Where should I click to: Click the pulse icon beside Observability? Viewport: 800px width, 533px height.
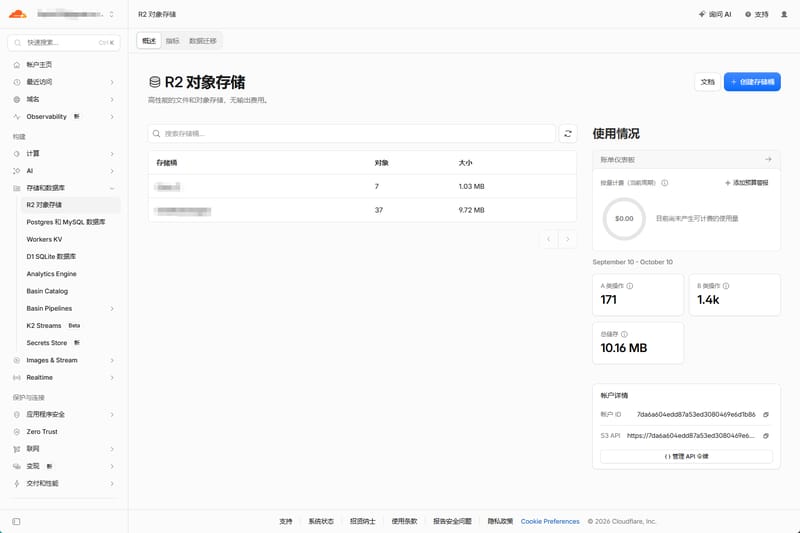click(x=17, y=117)
